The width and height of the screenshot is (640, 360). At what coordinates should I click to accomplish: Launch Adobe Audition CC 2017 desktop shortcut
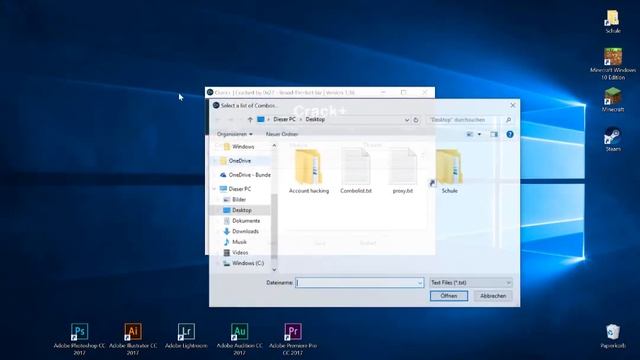(x=240, y=338)
